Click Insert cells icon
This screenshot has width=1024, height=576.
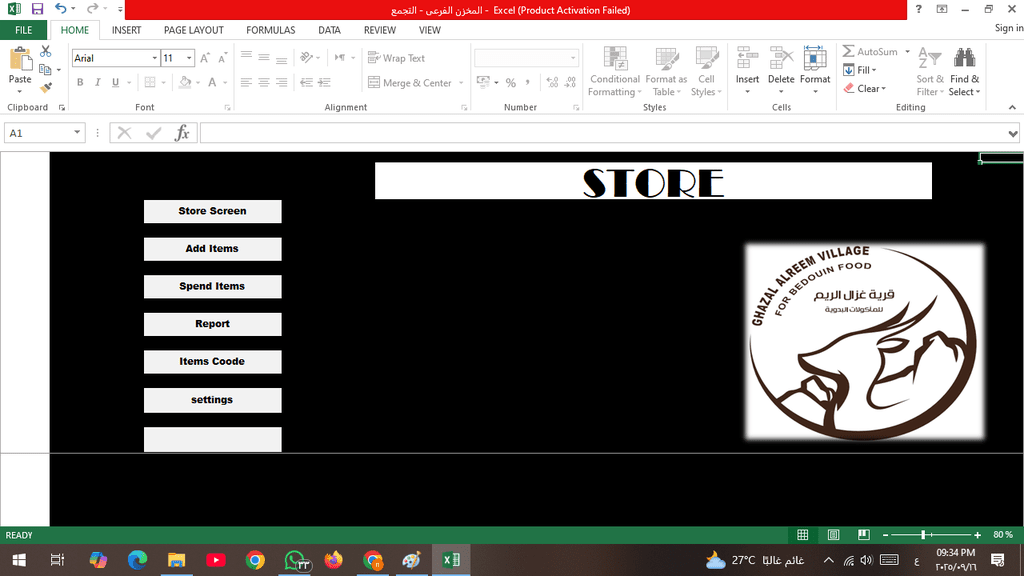(x=747, y=59)
